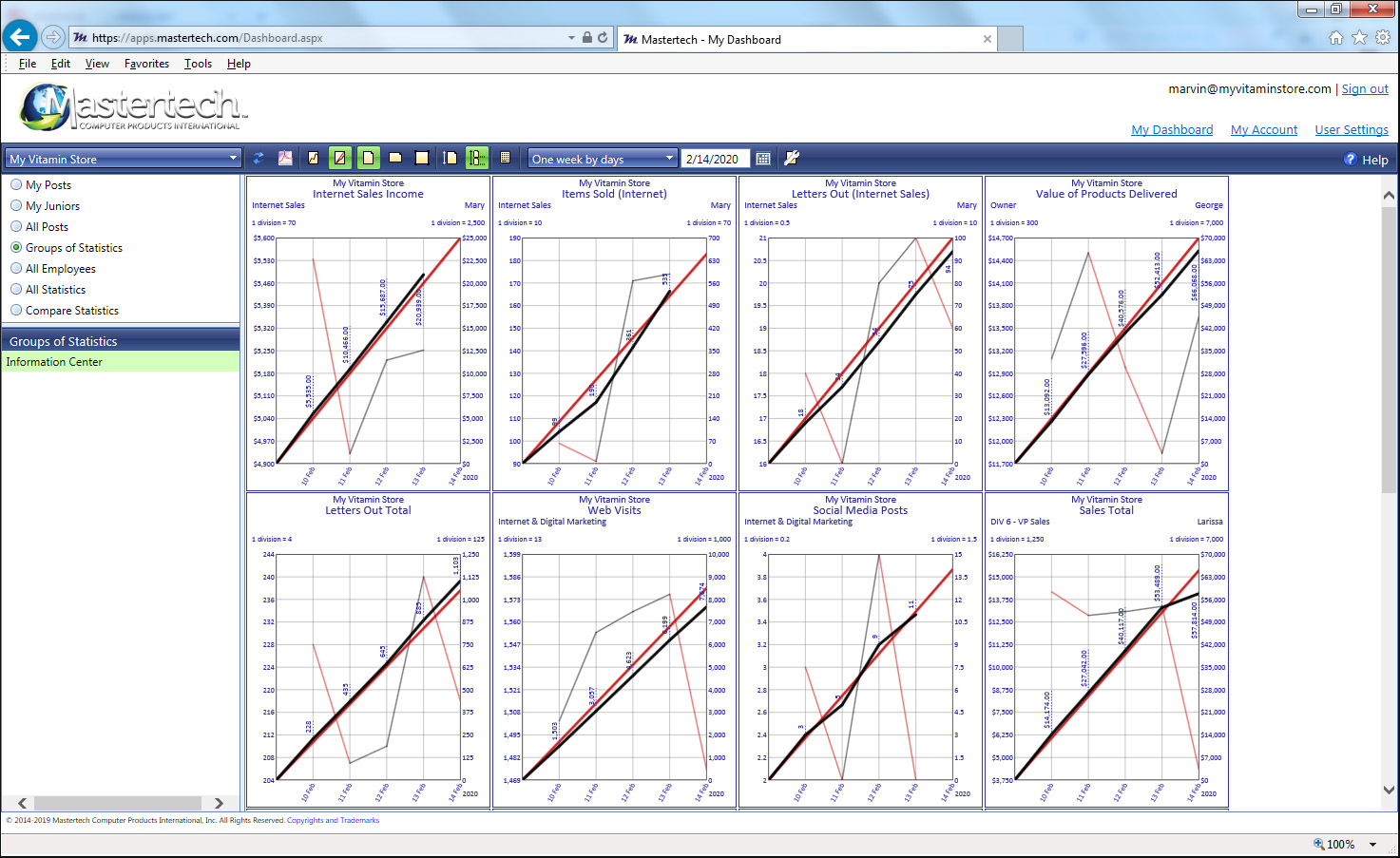Open the Sales Total chart
This screenshot has height=858, width=1400.
click(x=1106, y=649)
